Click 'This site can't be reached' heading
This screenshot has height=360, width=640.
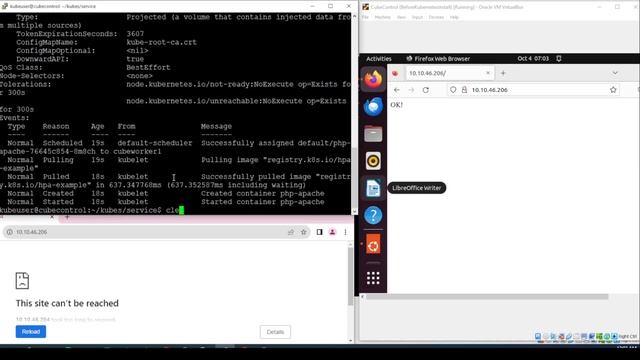pos(67,303)
